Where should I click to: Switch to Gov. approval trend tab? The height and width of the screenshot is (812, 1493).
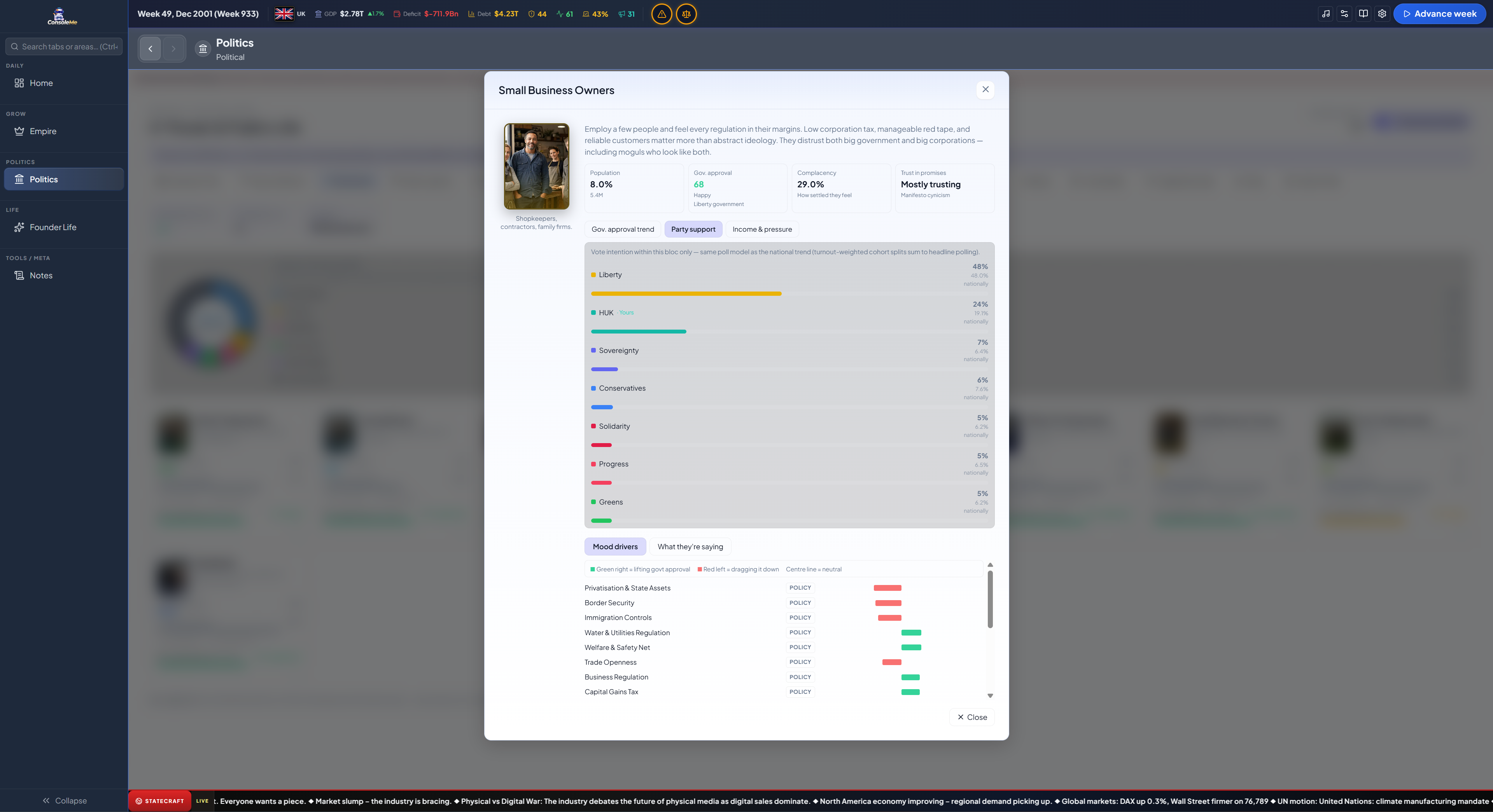point(623,229)
